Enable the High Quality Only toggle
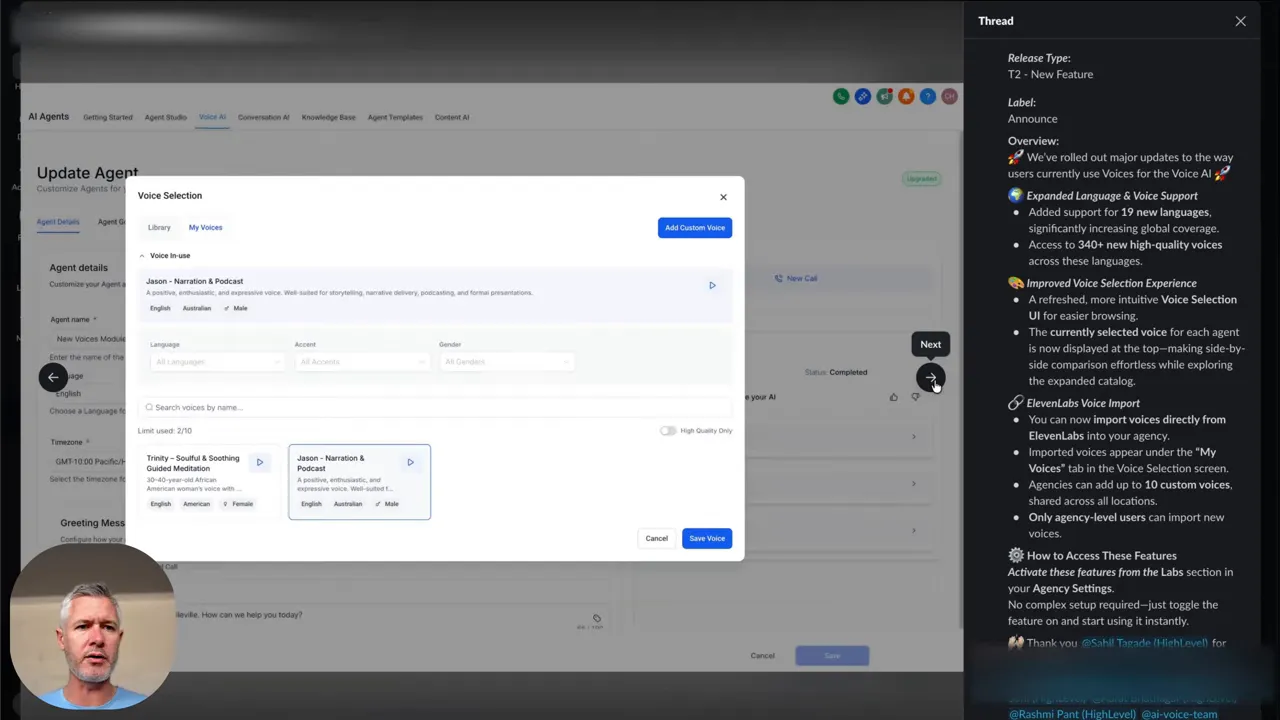The image size is (1280, 720). [x=667, y=430]
